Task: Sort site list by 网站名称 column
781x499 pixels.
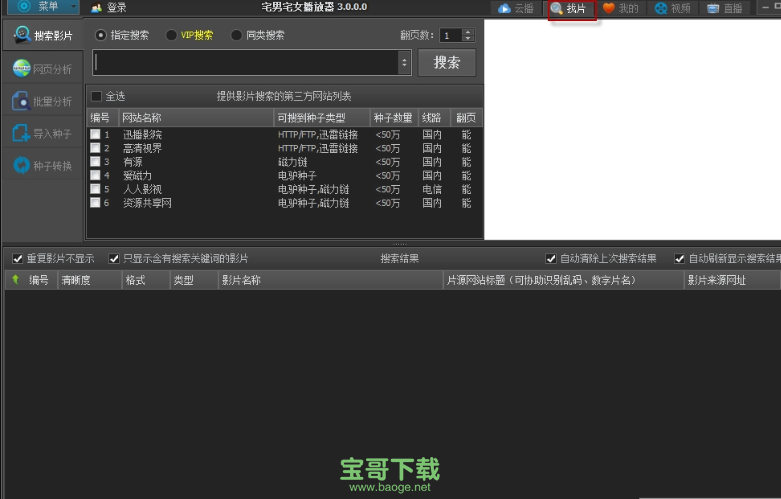Action: (196, 118)
